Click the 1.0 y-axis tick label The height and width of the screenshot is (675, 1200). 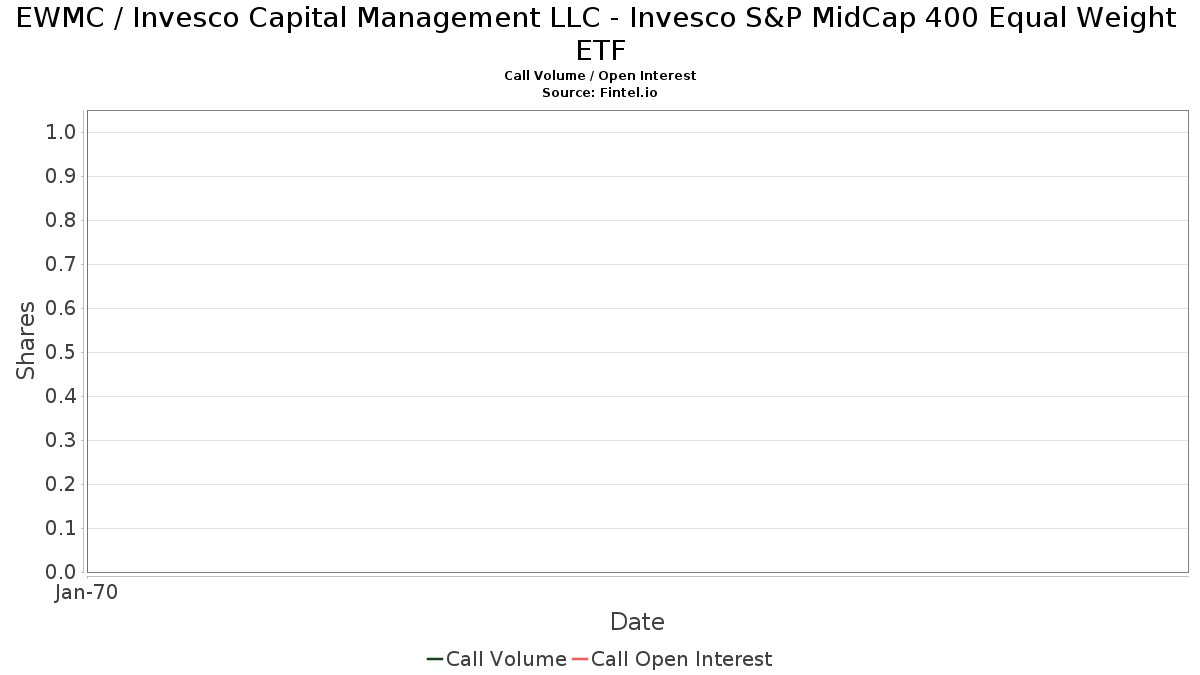pyautogui.click(x=61, y=132)
